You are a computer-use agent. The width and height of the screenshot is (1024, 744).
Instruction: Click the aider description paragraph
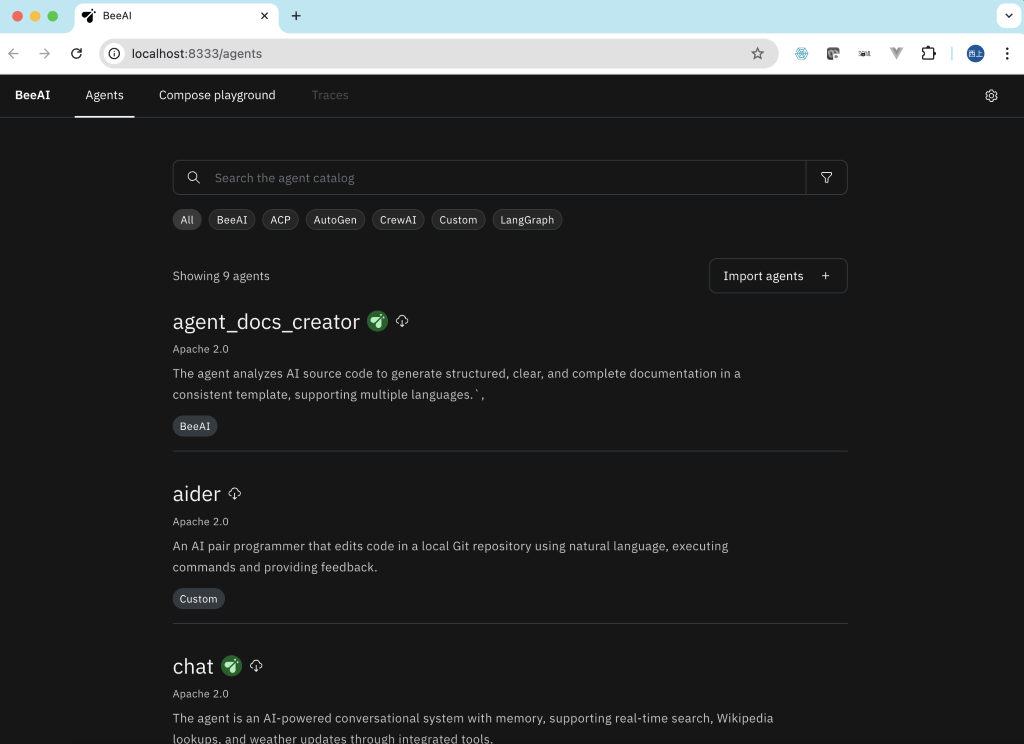click(x=450, y=557)
